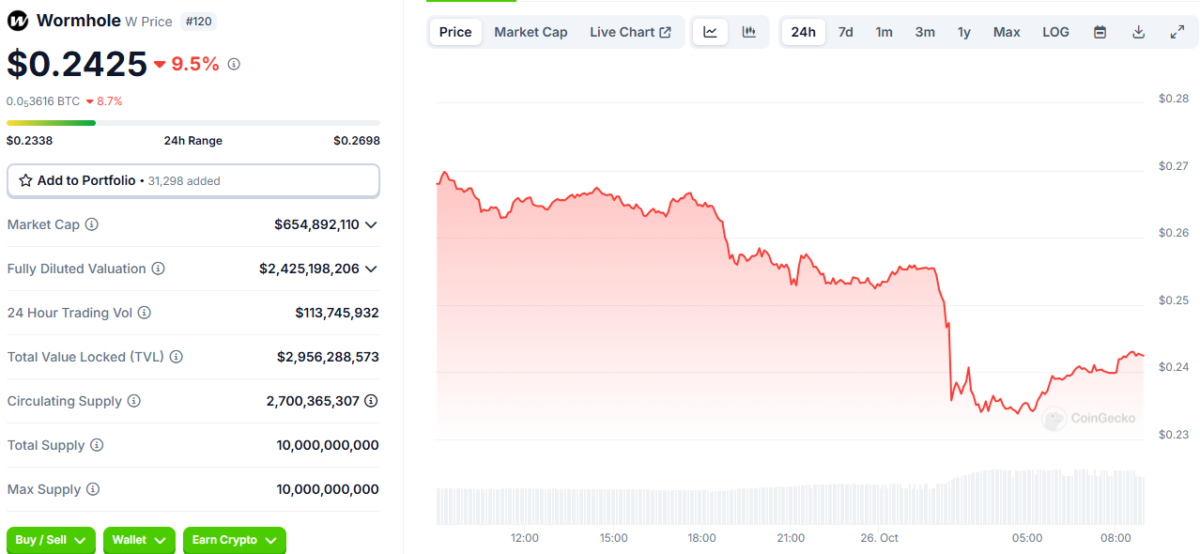Expand Fully Diluted Valuation chevron
This screenshot has width=1200, height=554.
click(372, 269)
